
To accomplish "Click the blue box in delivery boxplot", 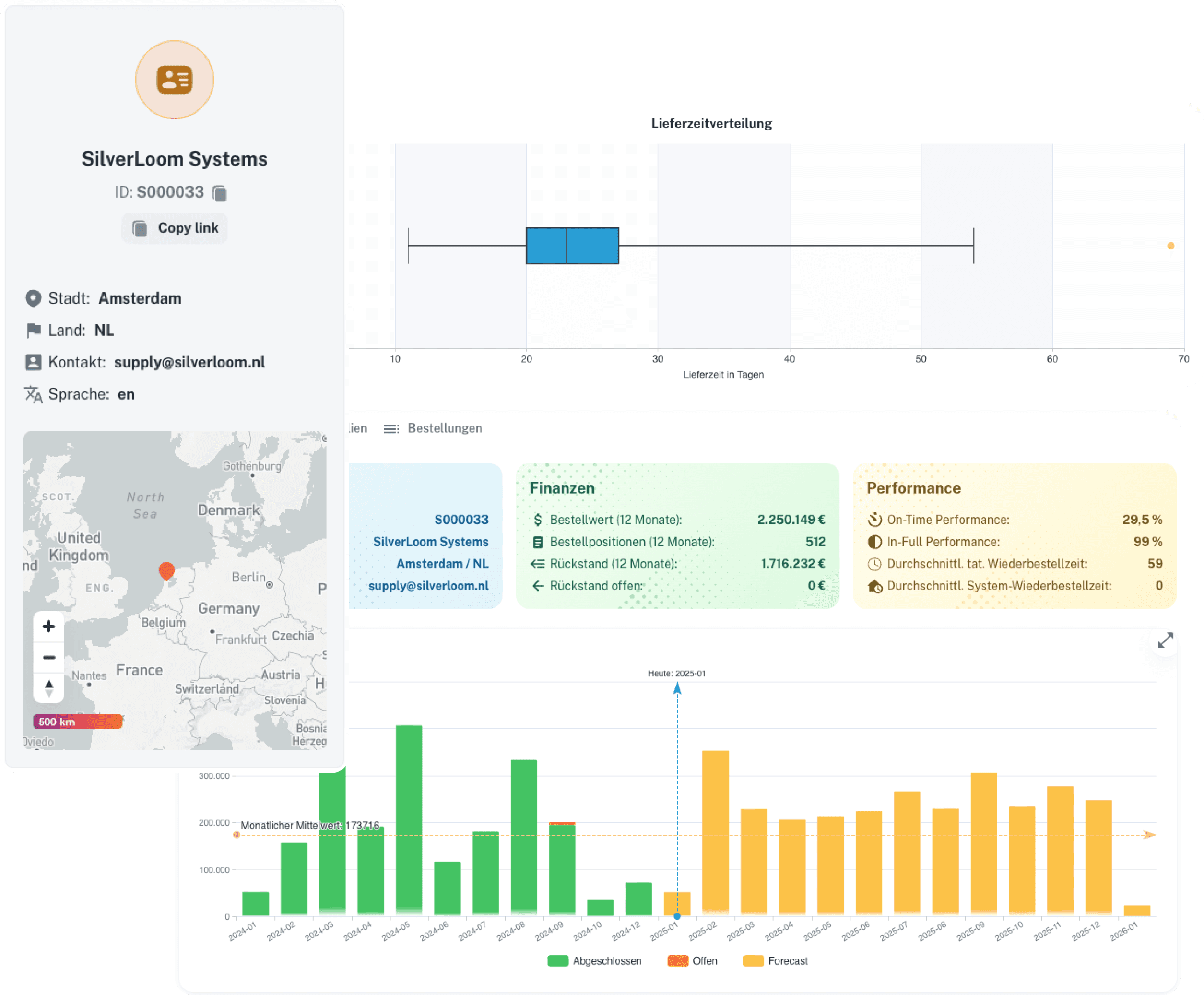I will [572, 246].
